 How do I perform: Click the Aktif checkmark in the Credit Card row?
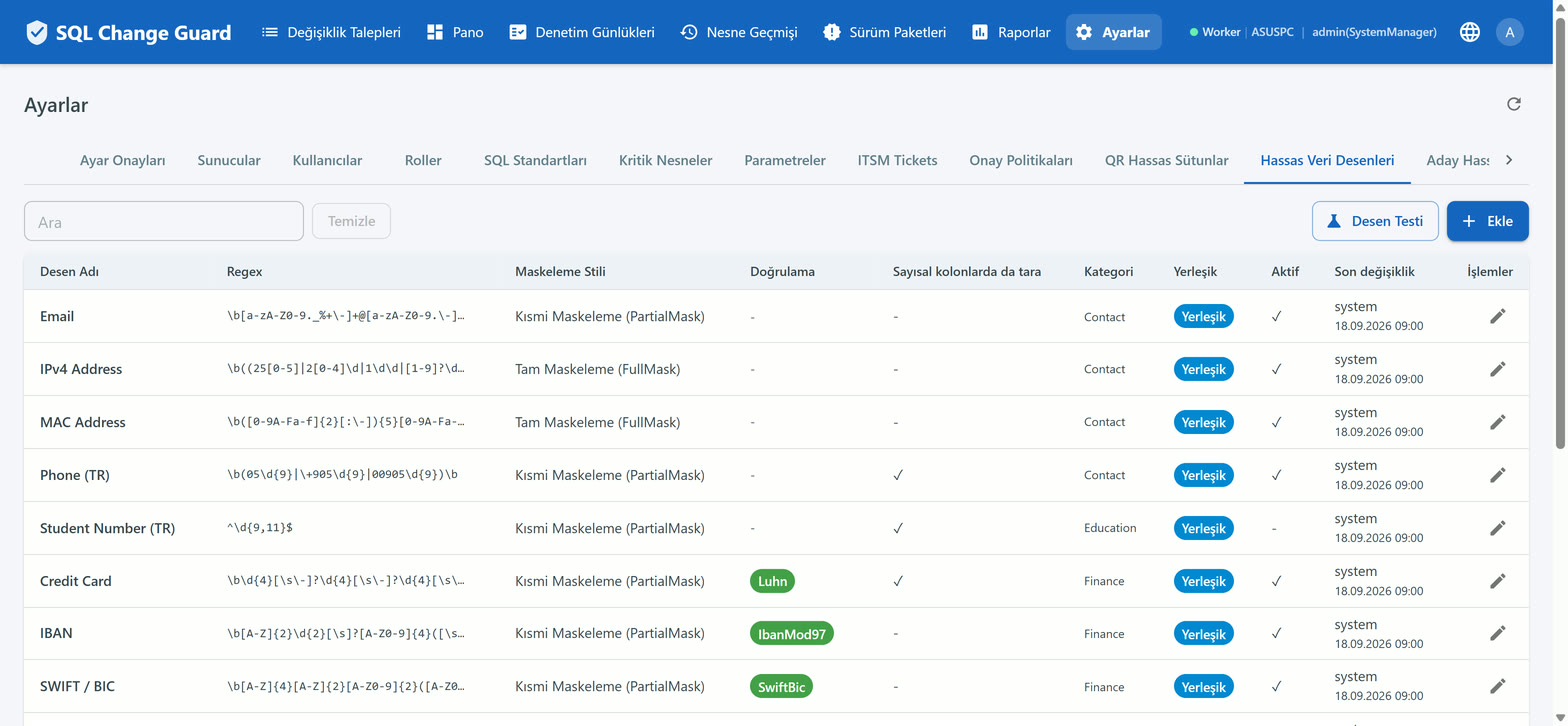click(1277, 581)
